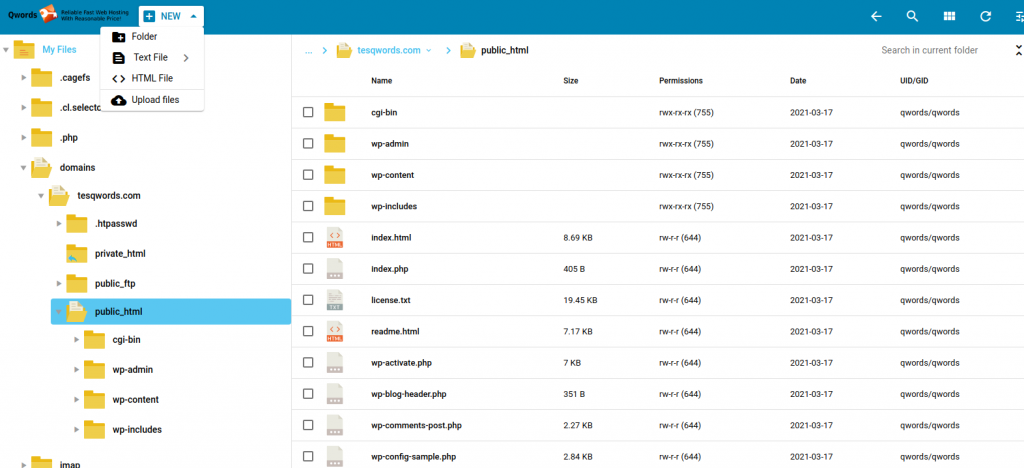Expand the .php tree folder arrow
1024x468 pixels.
tap(24, 138)
